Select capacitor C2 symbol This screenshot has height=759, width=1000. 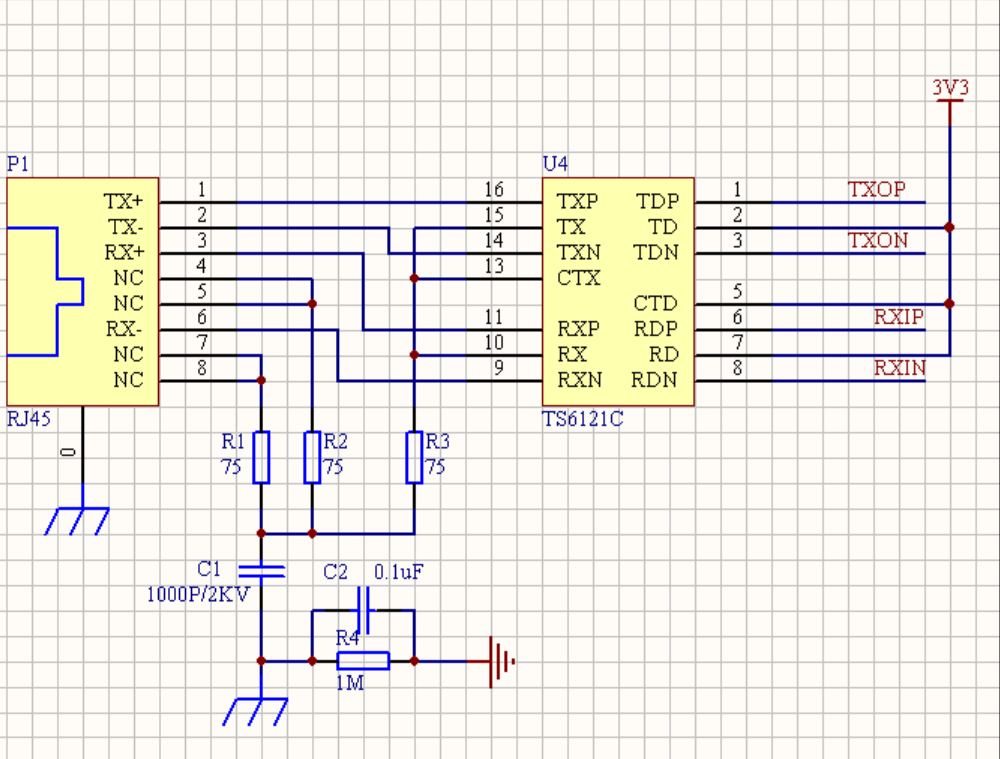coord(364,610)
